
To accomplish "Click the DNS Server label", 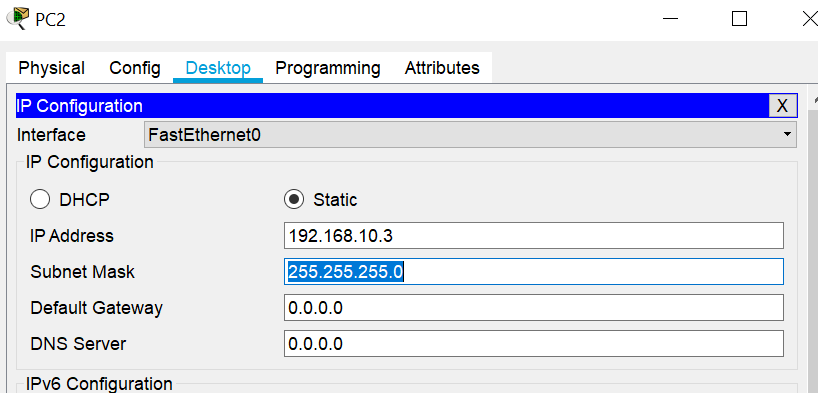I will point(78,344).
